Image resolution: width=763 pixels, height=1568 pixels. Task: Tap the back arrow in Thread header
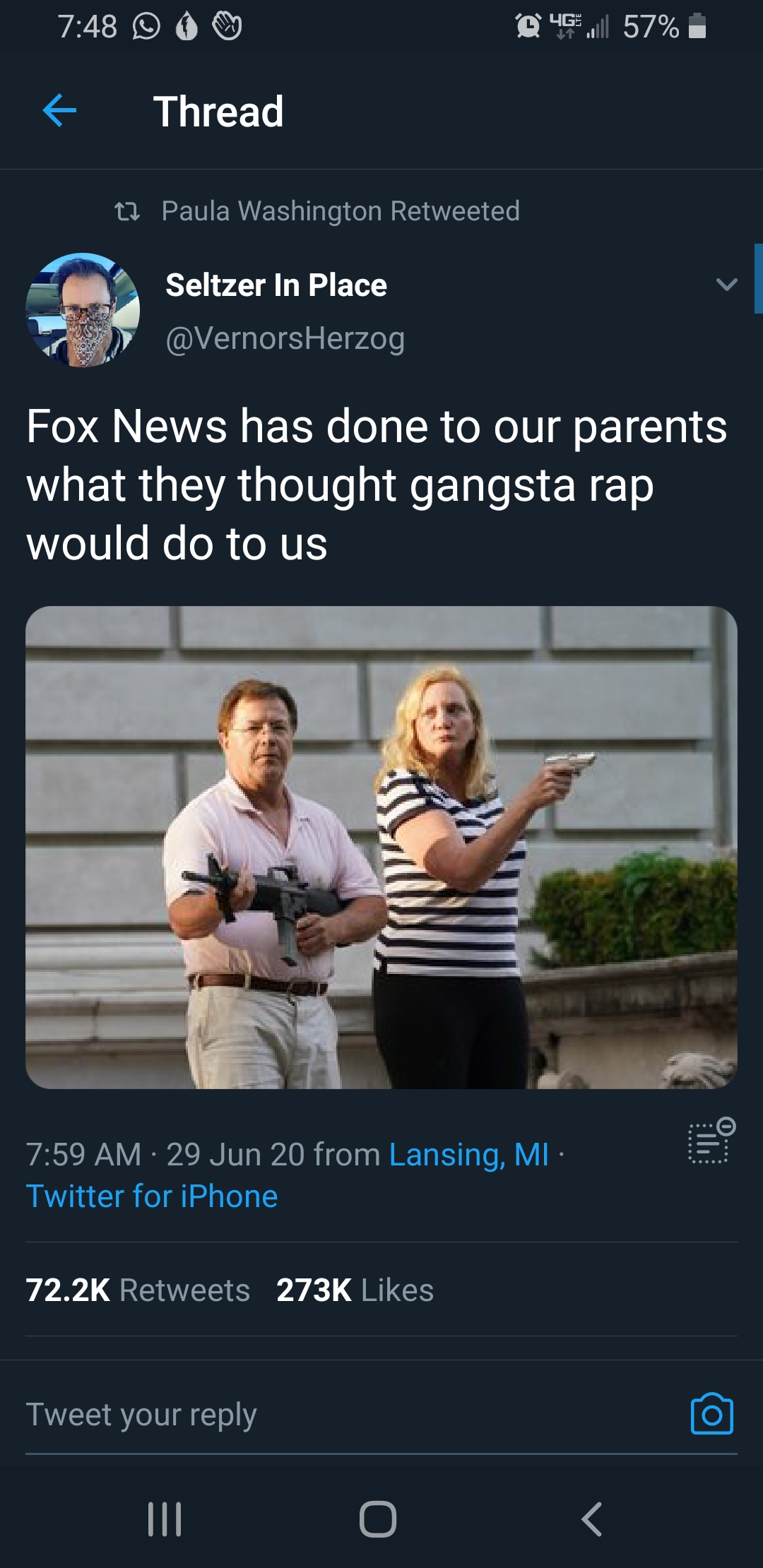click(x=59, y=111)
